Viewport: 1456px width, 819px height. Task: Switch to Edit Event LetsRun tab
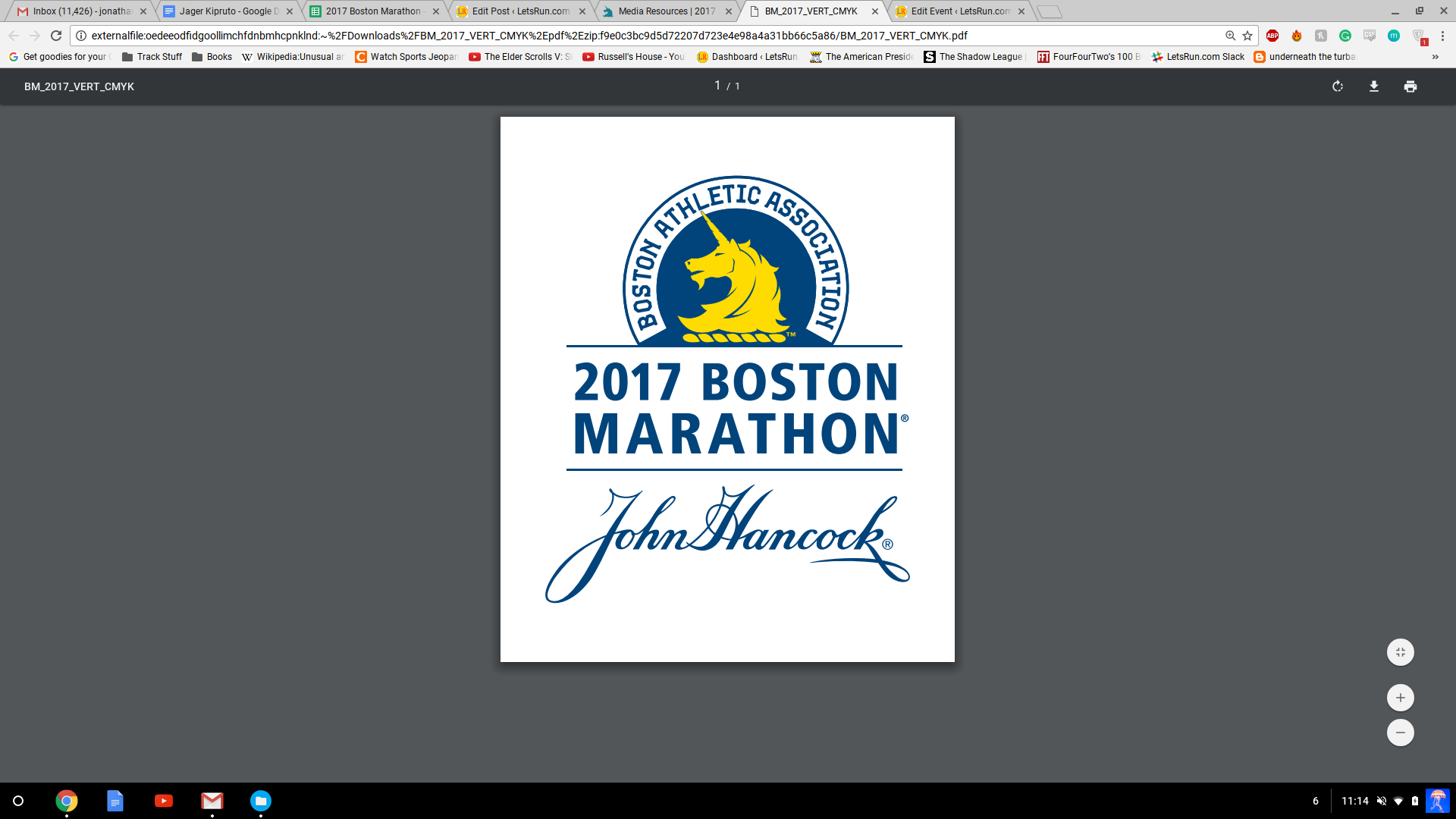pos(959,11)
